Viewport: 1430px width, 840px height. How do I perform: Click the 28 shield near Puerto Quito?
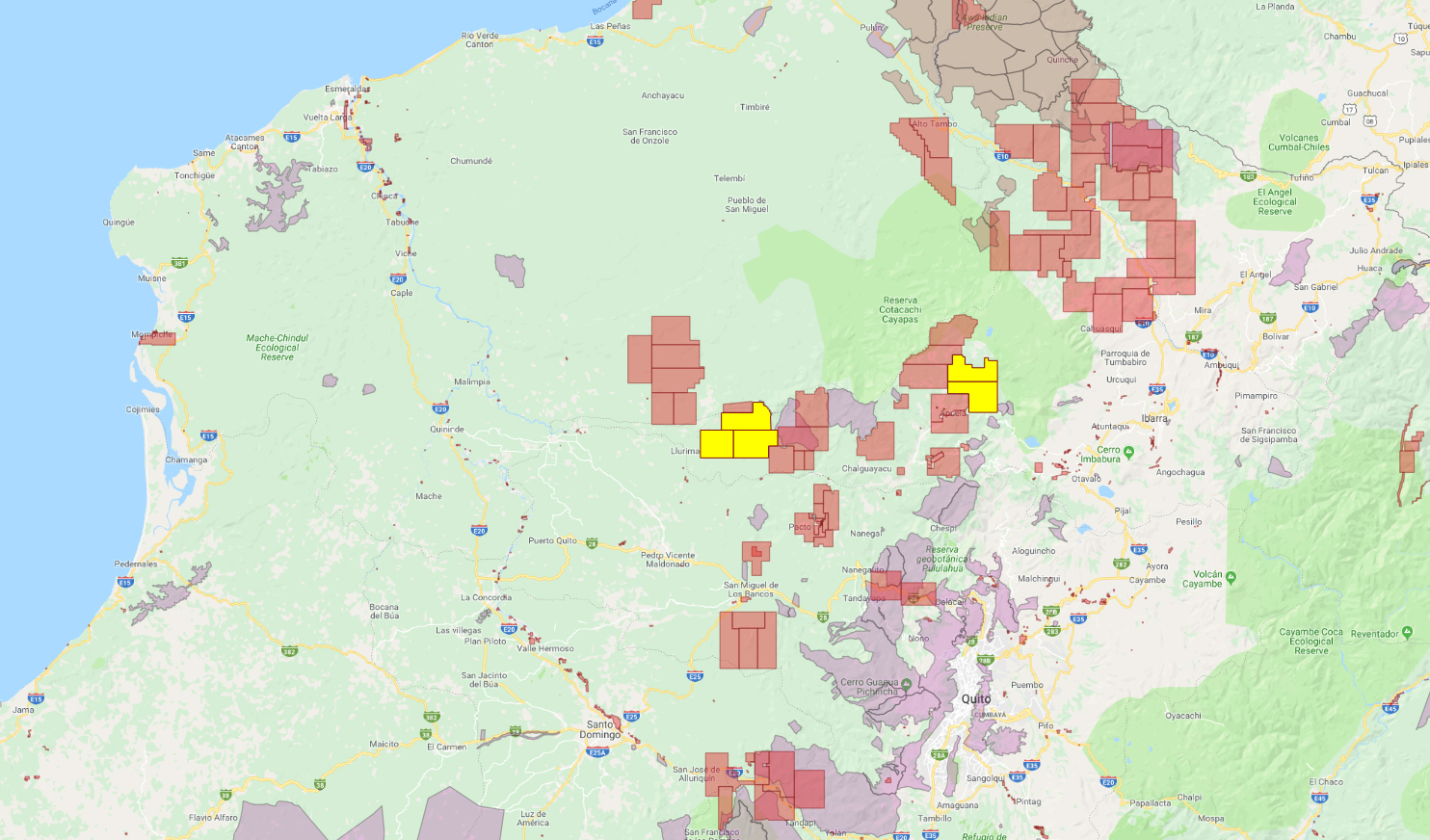point(592,542)
